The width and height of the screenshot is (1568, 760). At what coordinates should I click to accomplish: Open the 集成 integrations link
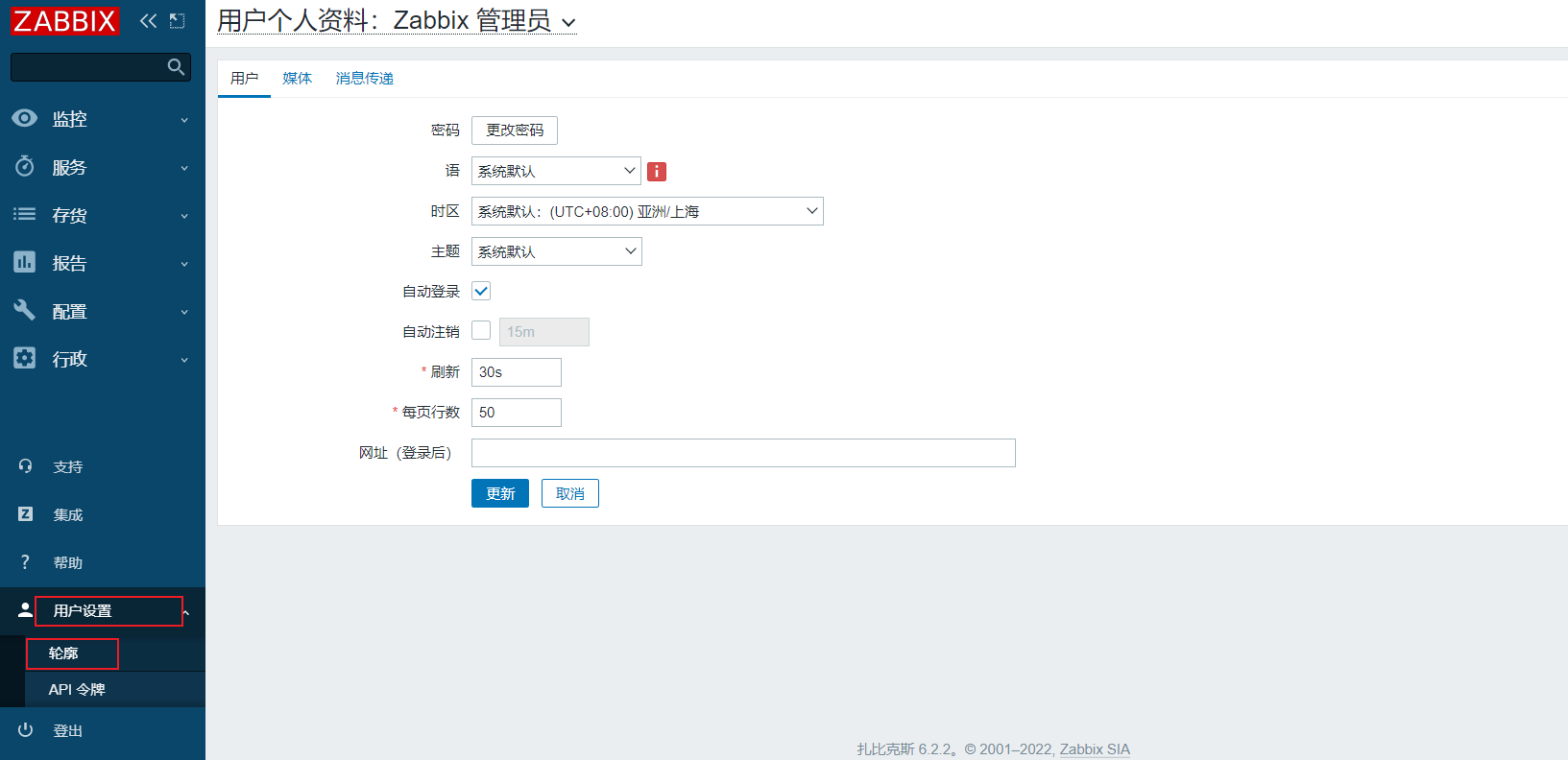[x=68, y=515]
